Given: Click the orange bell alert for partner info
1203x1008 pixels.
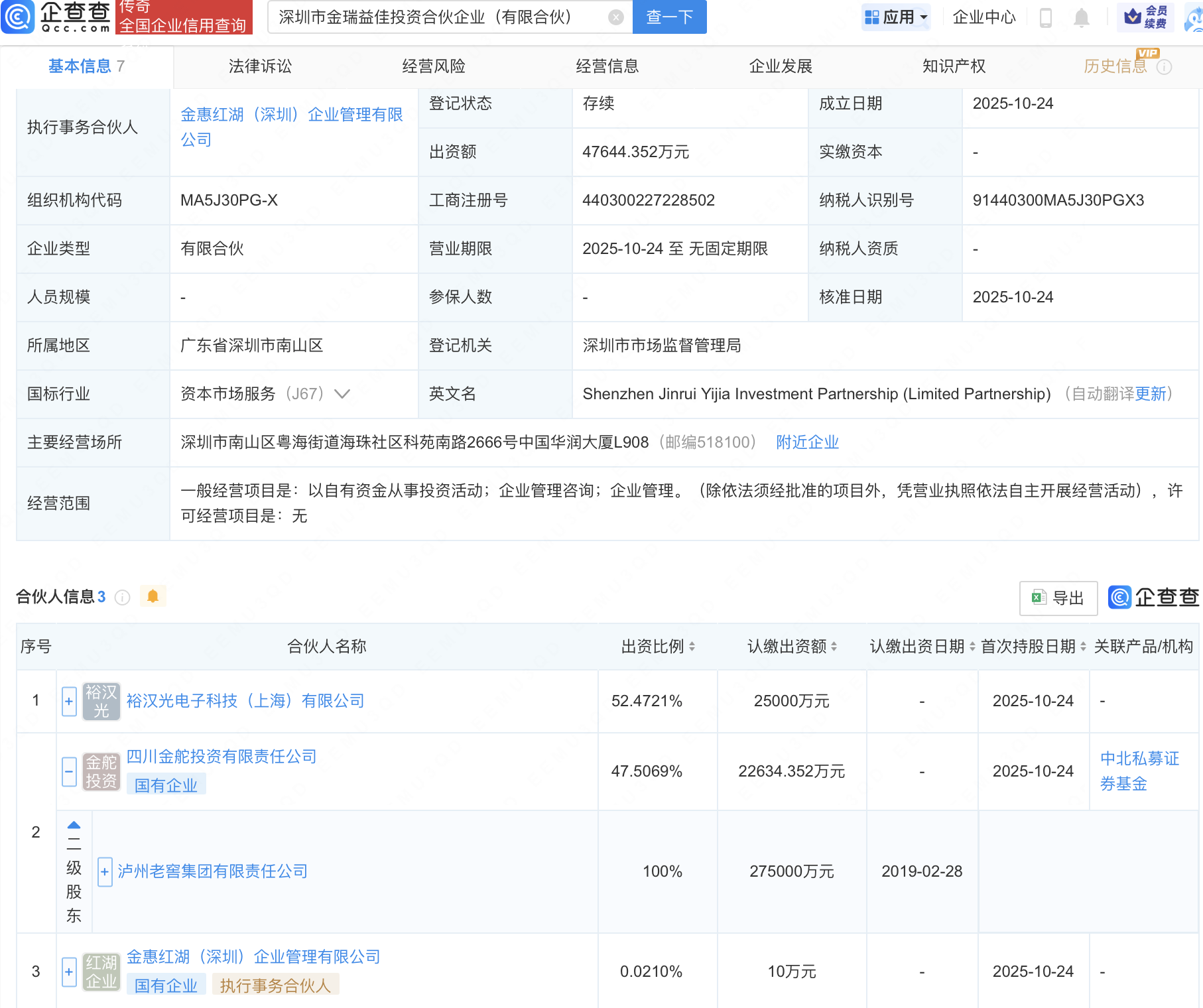Looking at the screenshot, I should click(153, 596).
